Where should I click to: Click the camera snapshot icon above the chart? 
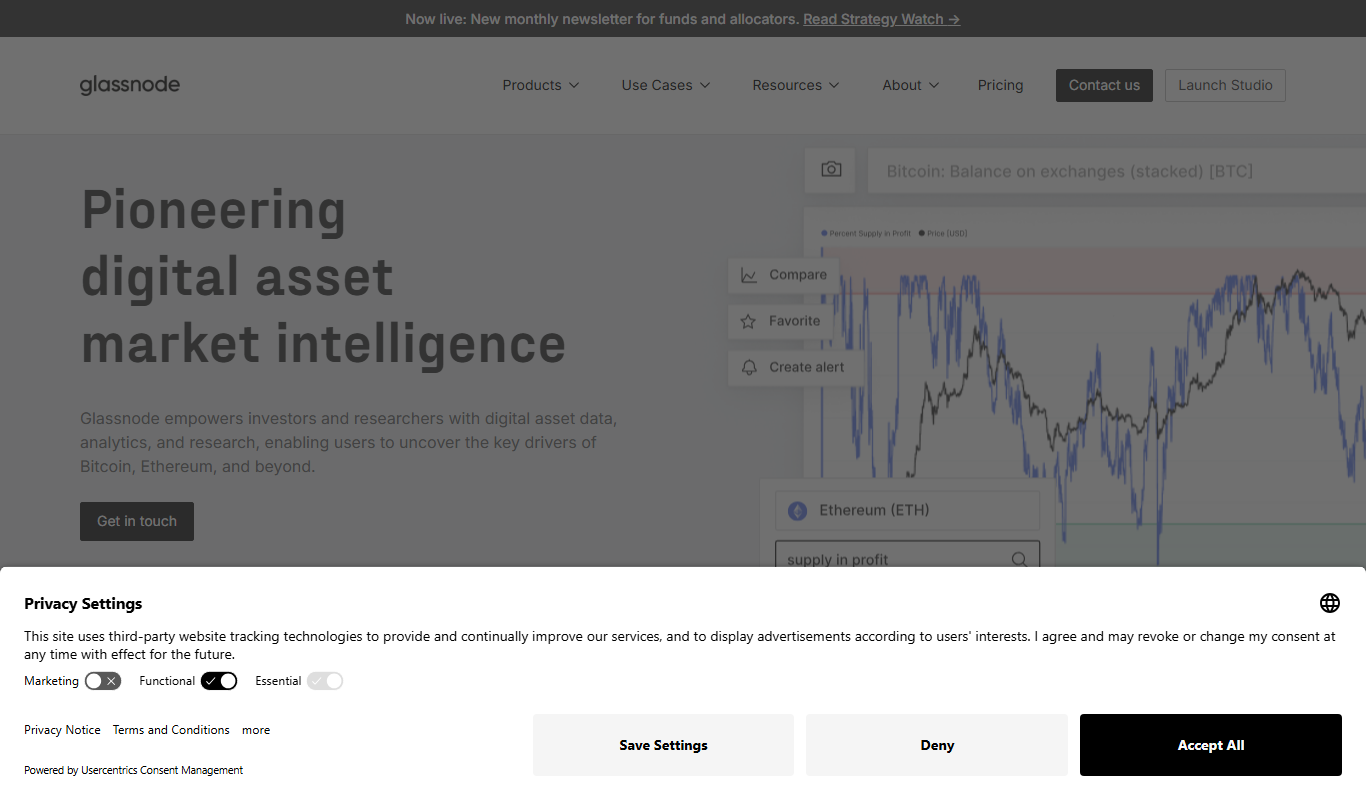[831, 170]
